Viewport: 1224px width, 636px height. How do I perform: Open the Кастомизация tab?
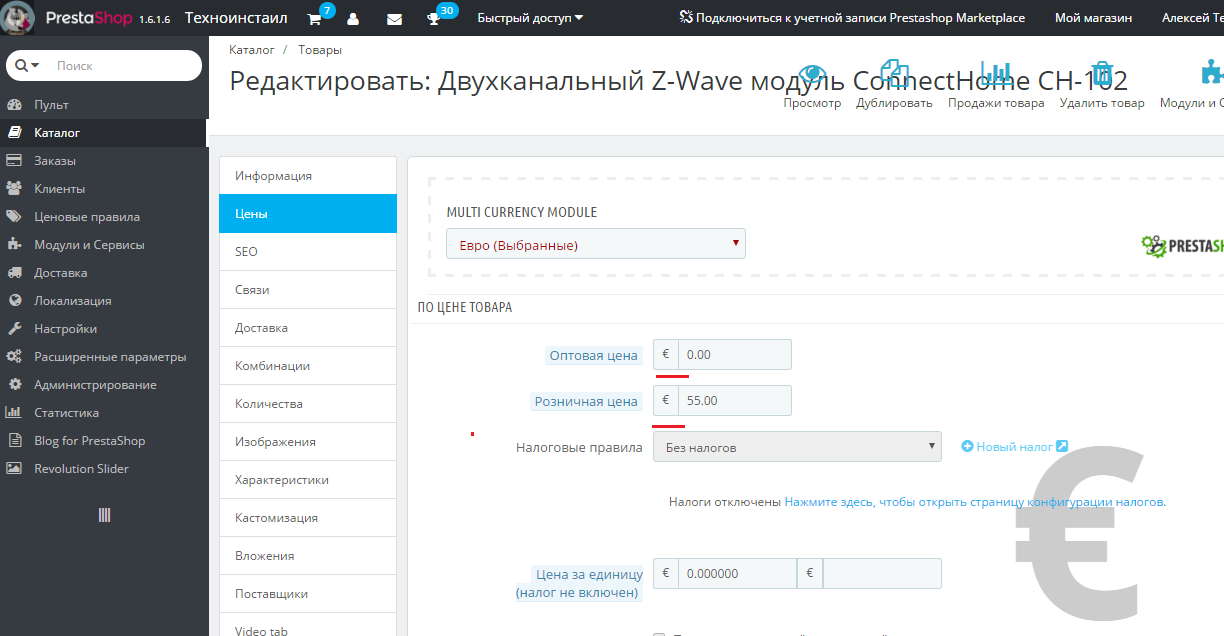[308, 518]
